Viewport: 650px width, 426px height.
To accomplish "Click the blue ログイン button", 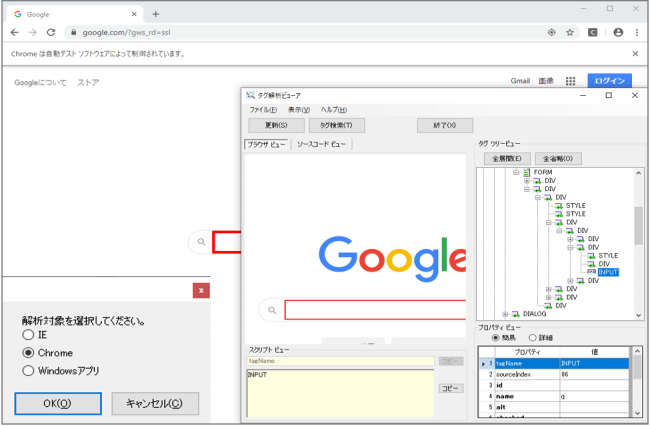I will (x=609, y=81).
